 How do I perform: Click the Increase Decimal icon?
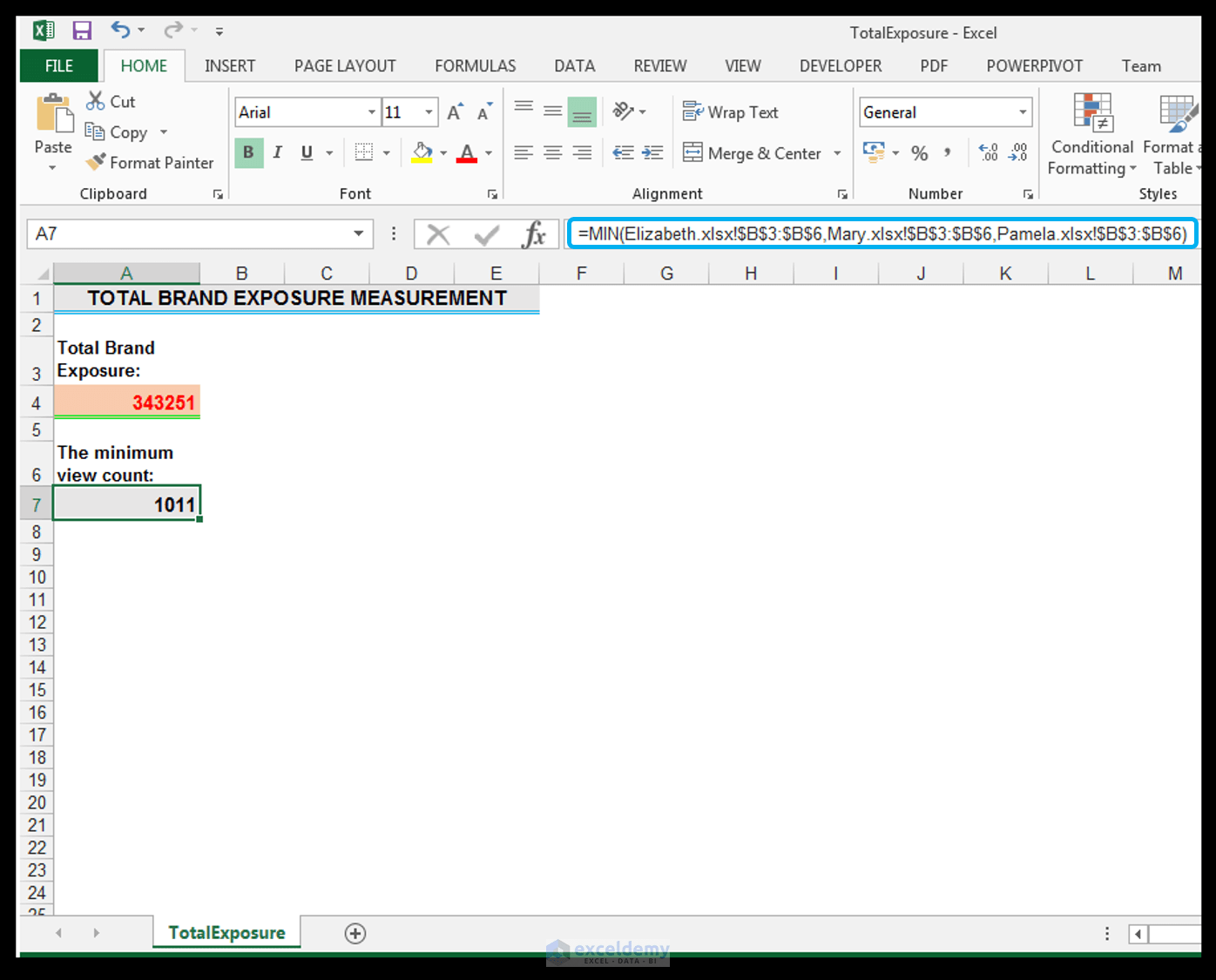[988, 152]
